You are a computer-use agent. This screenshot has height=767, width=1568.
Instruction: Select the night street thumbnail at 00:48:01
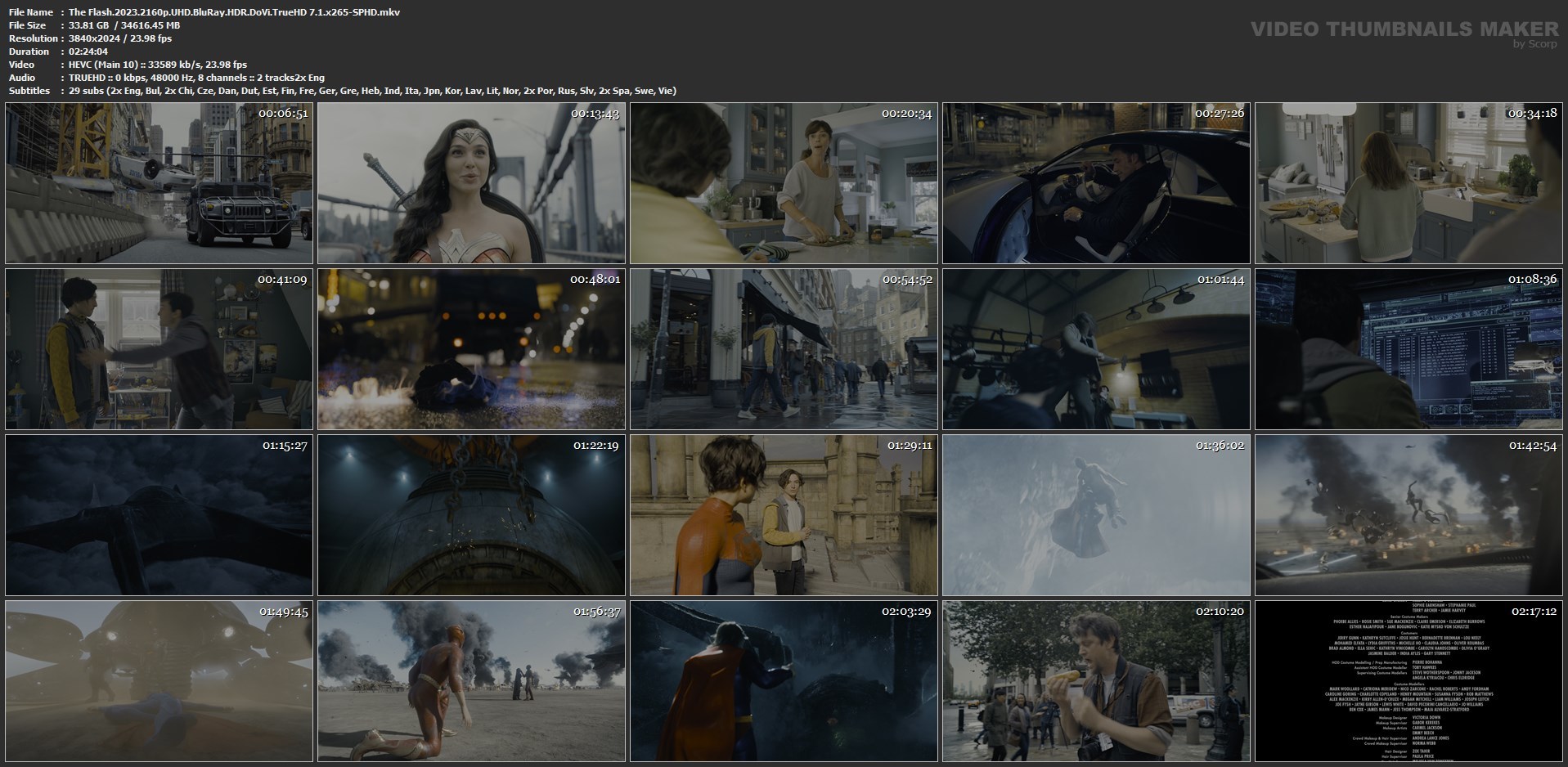[471, 349]
